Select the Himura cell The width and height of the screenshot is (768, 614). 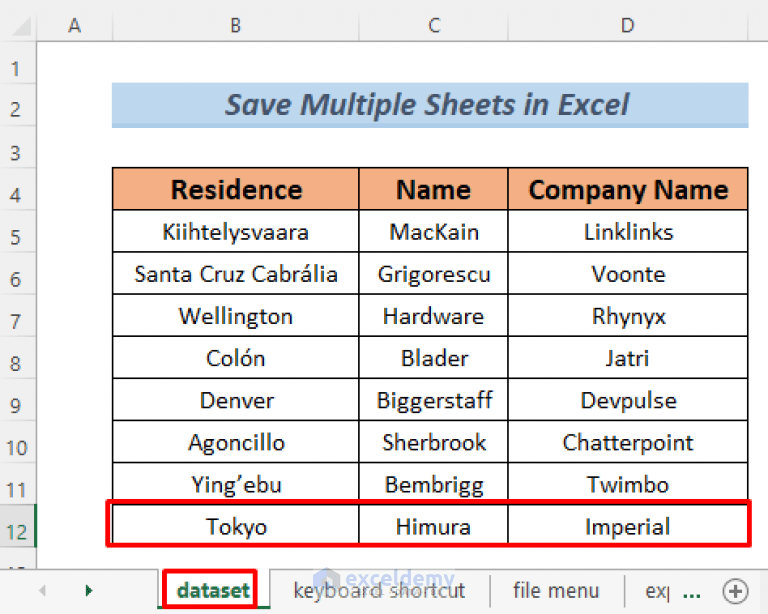click(x=433, y=526)
